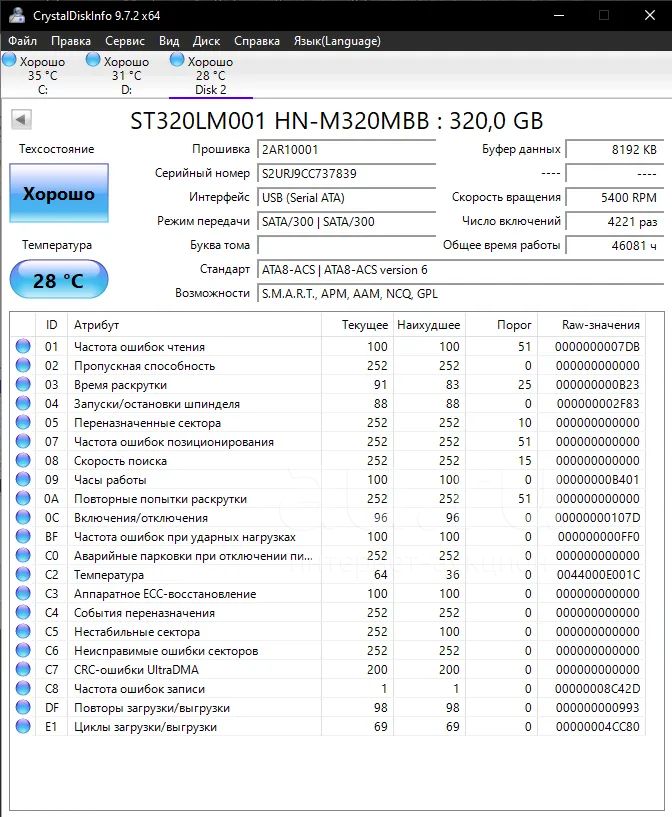Click the Прошивка firmware value field
The width and height of the screenshot is (672, 817).
346,149
